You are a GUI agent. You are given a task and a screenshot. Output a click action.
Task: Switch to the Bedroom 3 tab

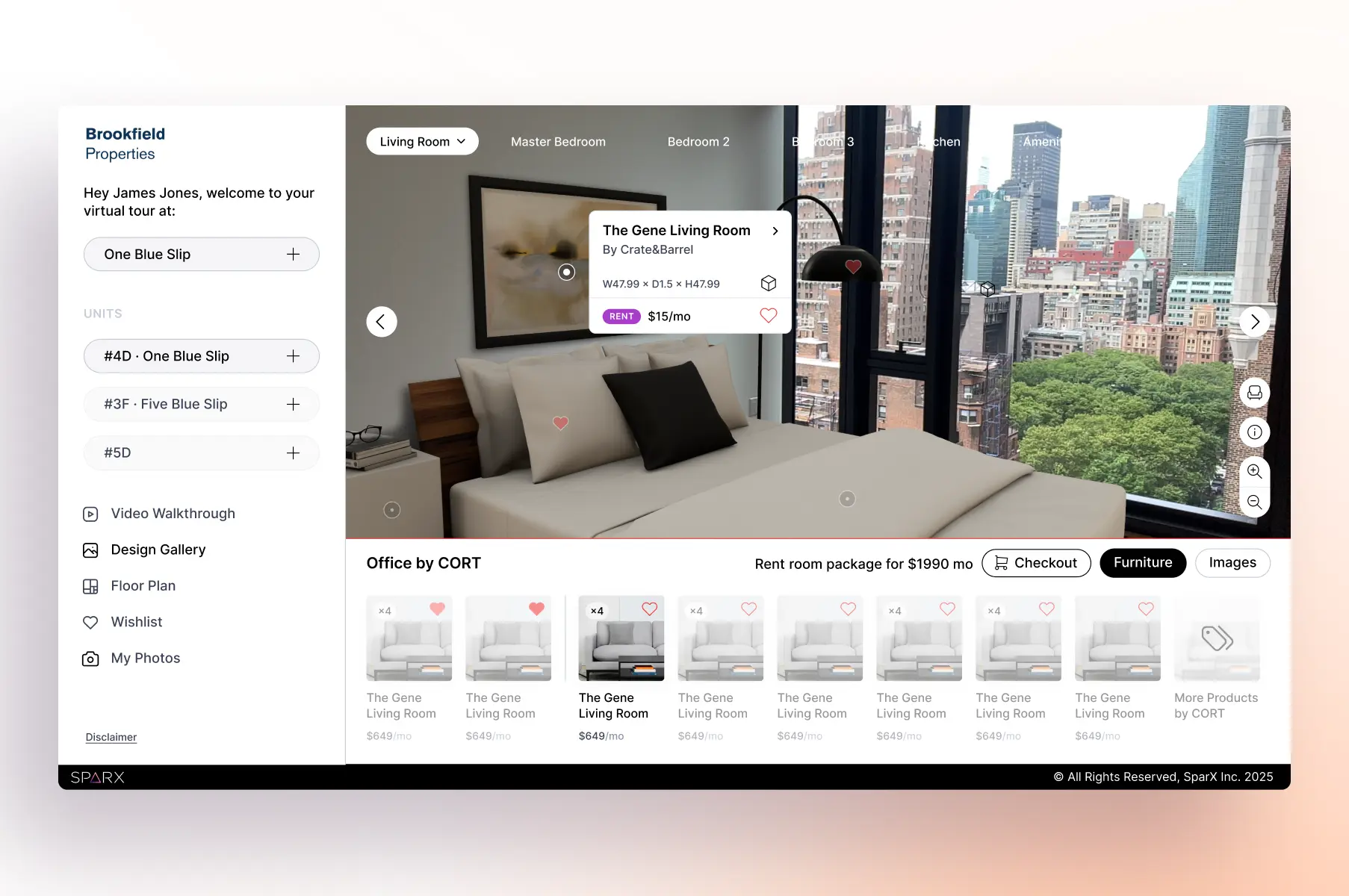click(x=822, y=142)
